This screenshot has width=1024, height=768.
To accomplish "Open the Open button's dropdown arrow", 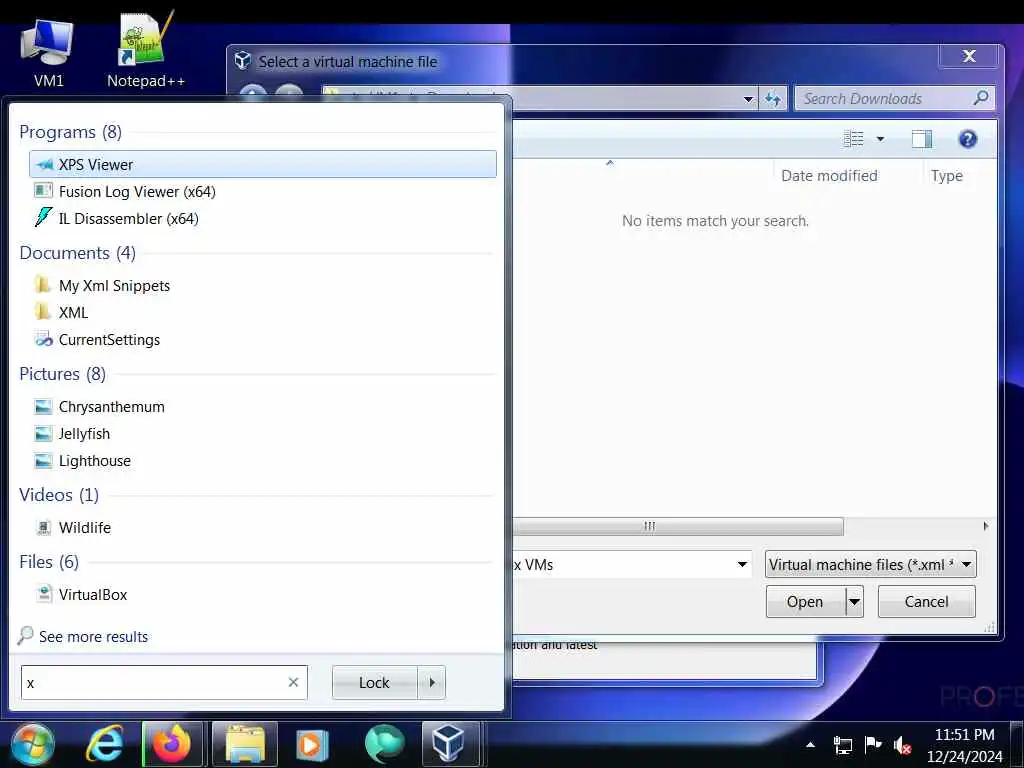I will pos(854,601).
